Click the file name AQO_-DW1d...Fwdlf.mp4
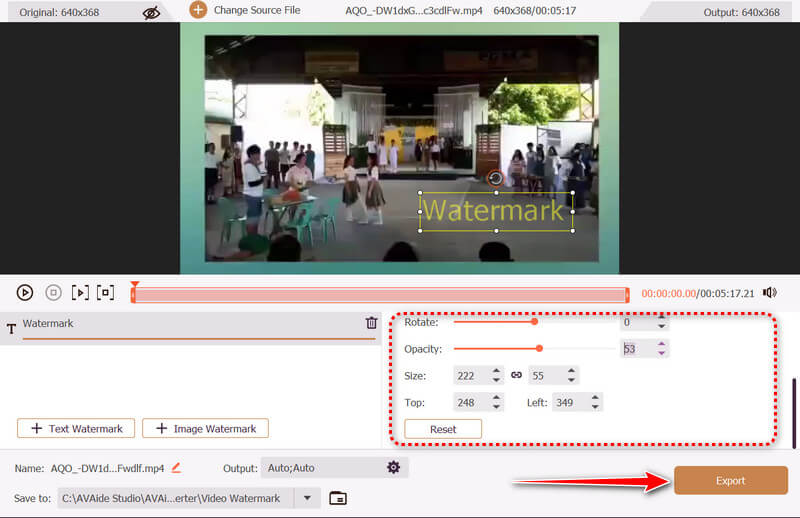Viewport: 800px width, 518px height. 107,468
